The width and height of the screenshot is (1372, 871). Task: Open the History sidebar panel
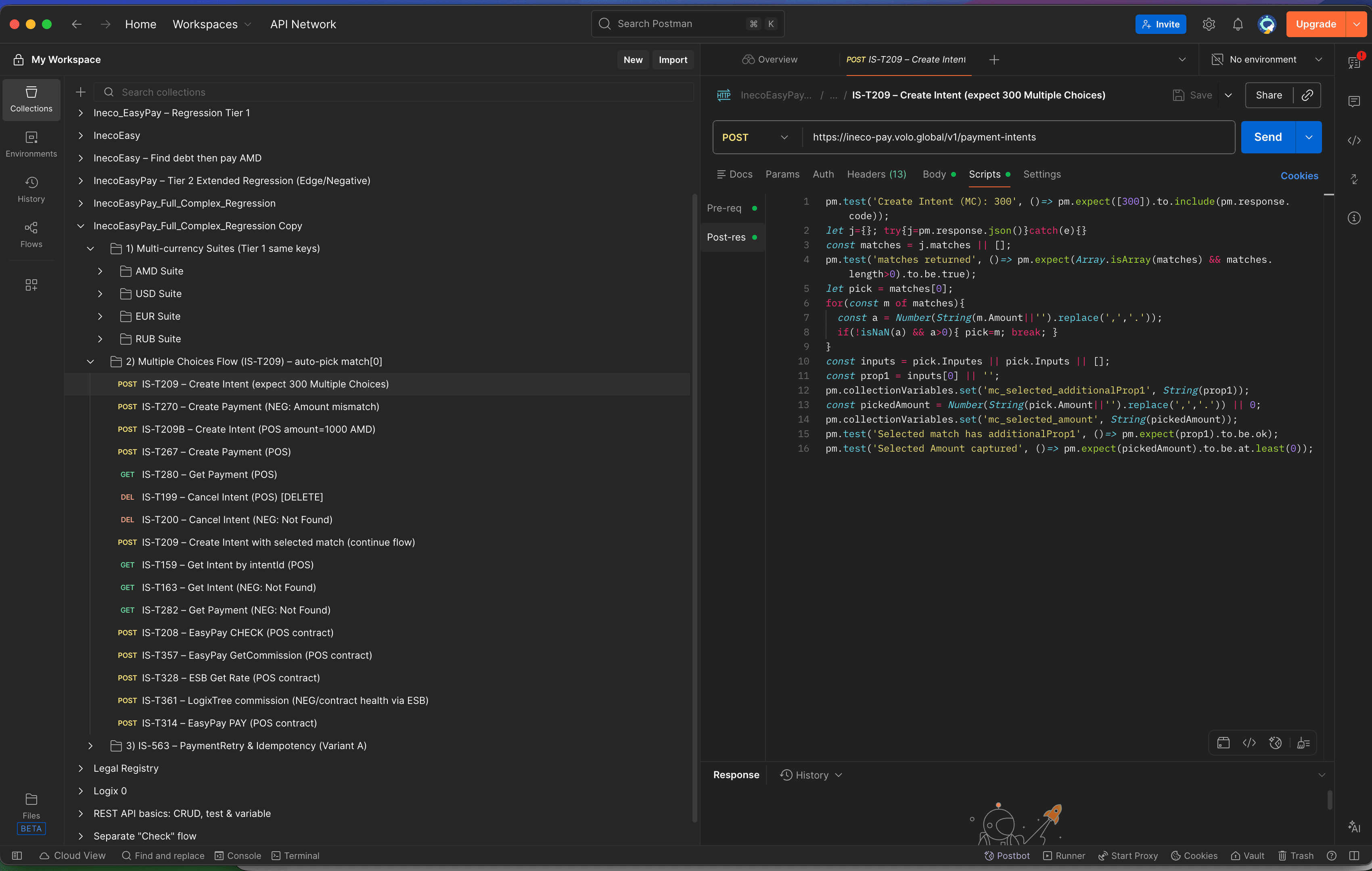(31, 190)
